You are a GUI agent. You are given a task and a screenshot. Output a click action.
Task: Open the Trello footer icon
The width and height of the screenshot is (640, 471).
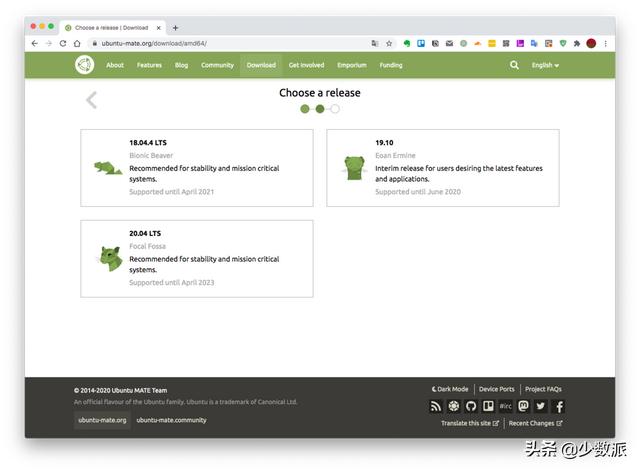tap(488, 406)
